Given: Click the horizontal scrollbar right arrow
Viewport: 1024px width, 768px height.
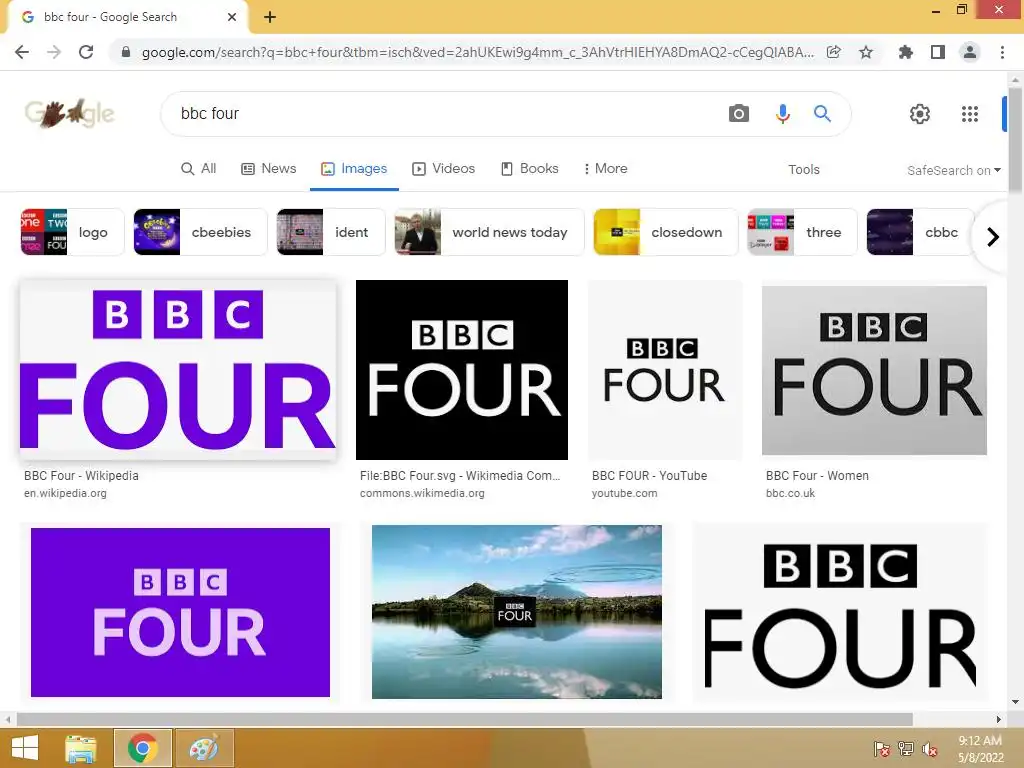Looking at the screenshot, I should tap(999, 720).
